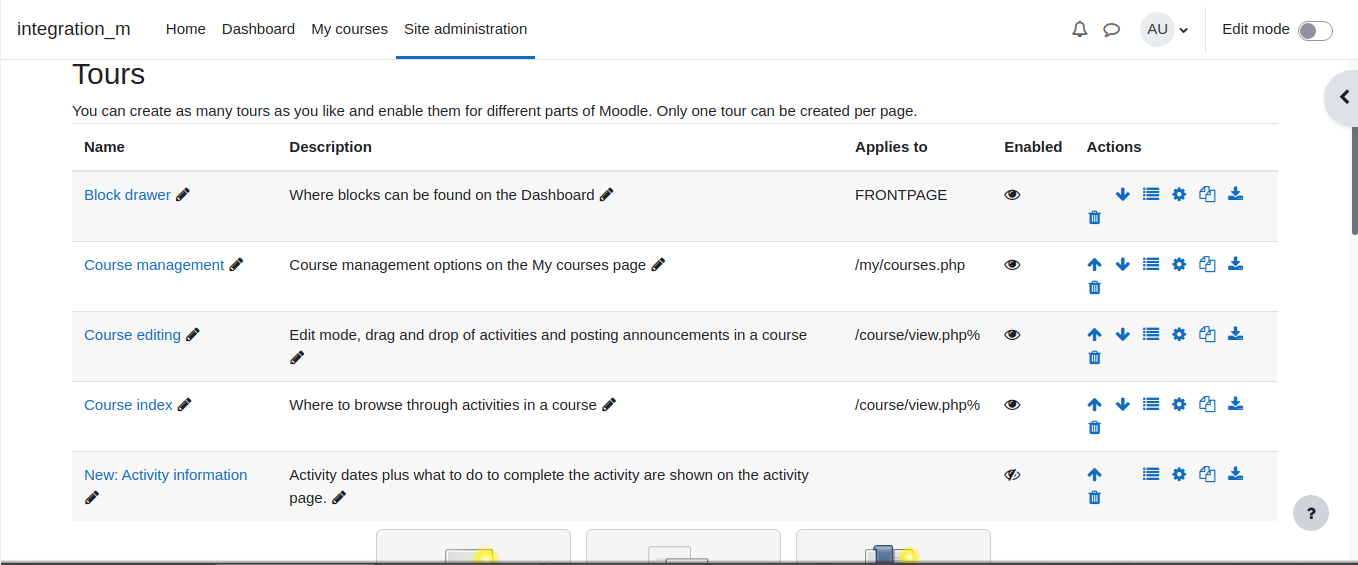Open the Course editing tour link
The width and height of the screenshot is (1358, 565).
coord(132,335)
